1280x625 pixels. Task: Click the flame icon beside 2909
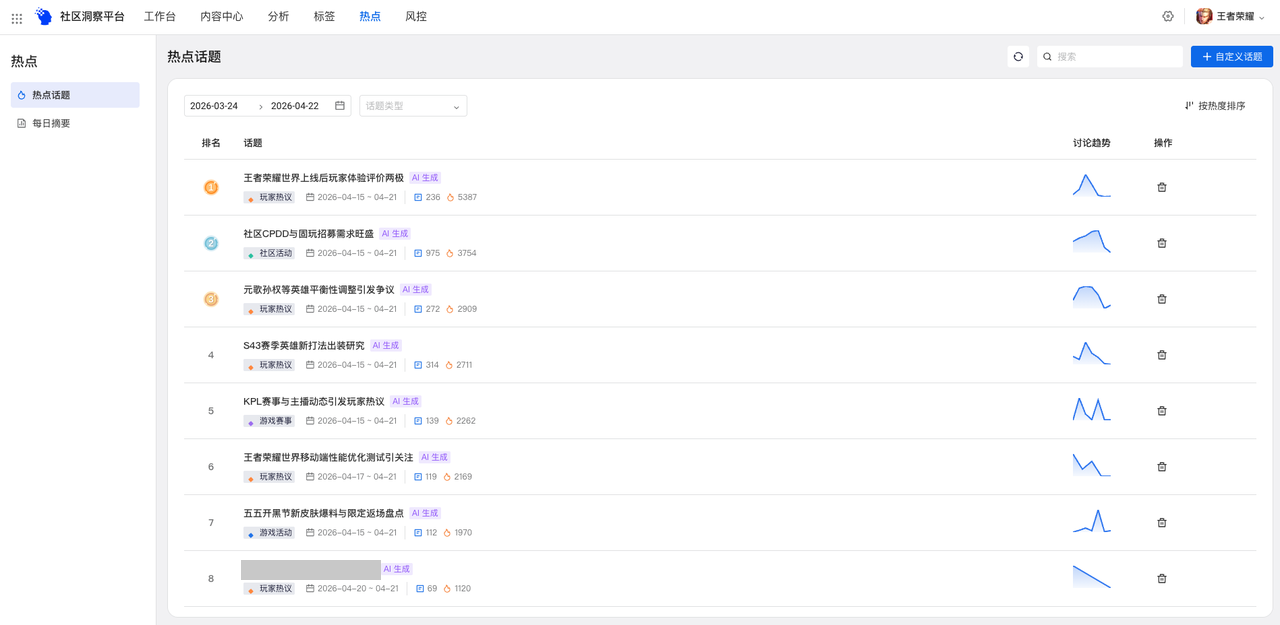(x=450, y=309)
